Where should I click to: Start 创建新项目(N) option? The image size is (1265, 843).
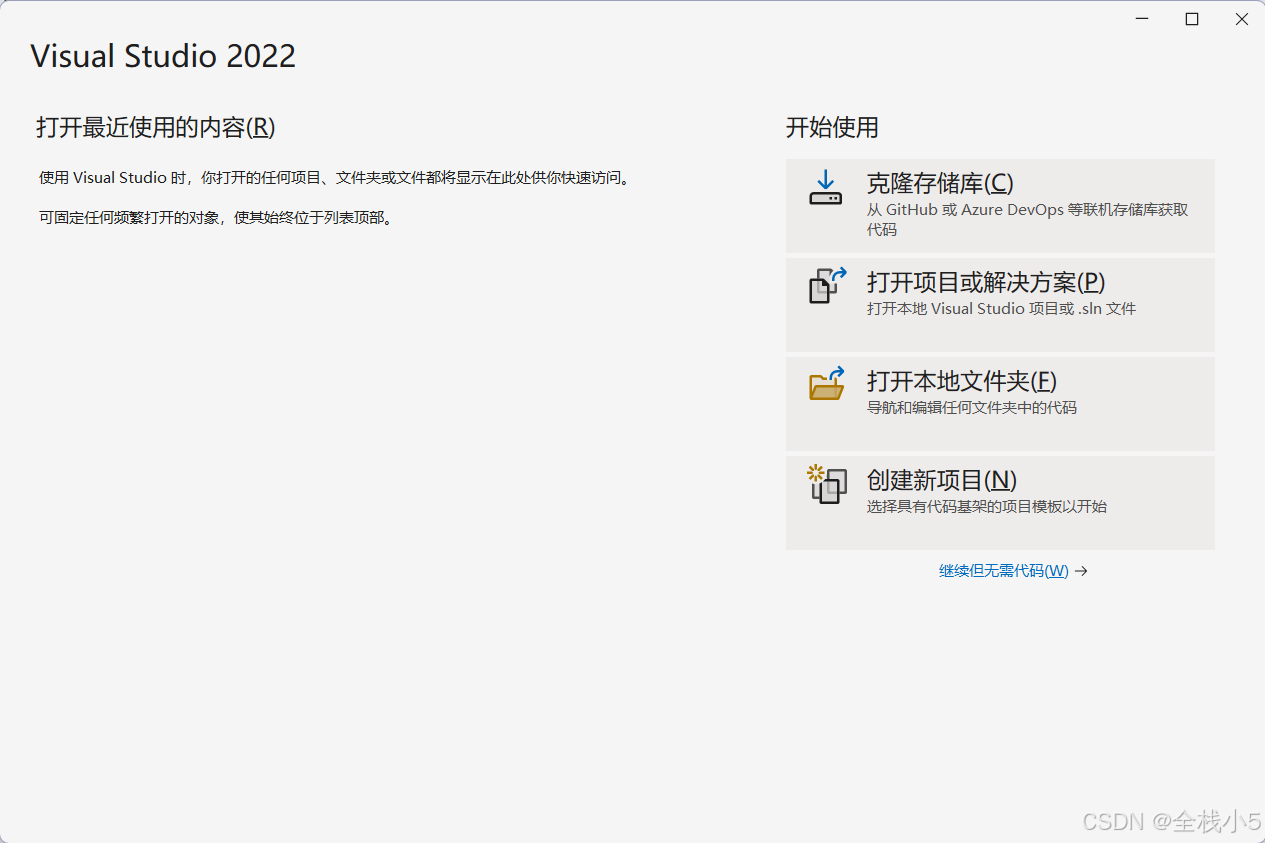1000,503
